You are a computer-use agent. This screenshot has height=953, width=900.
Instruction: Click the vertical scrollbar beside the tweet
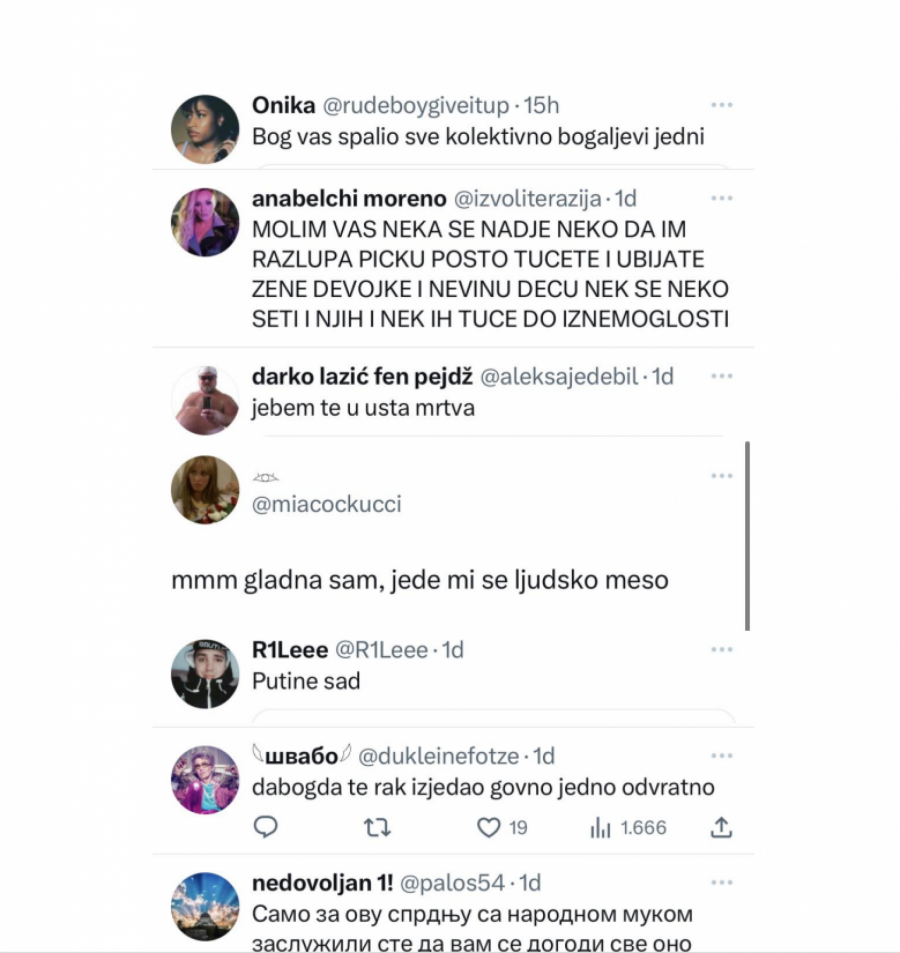pos(747,536)
